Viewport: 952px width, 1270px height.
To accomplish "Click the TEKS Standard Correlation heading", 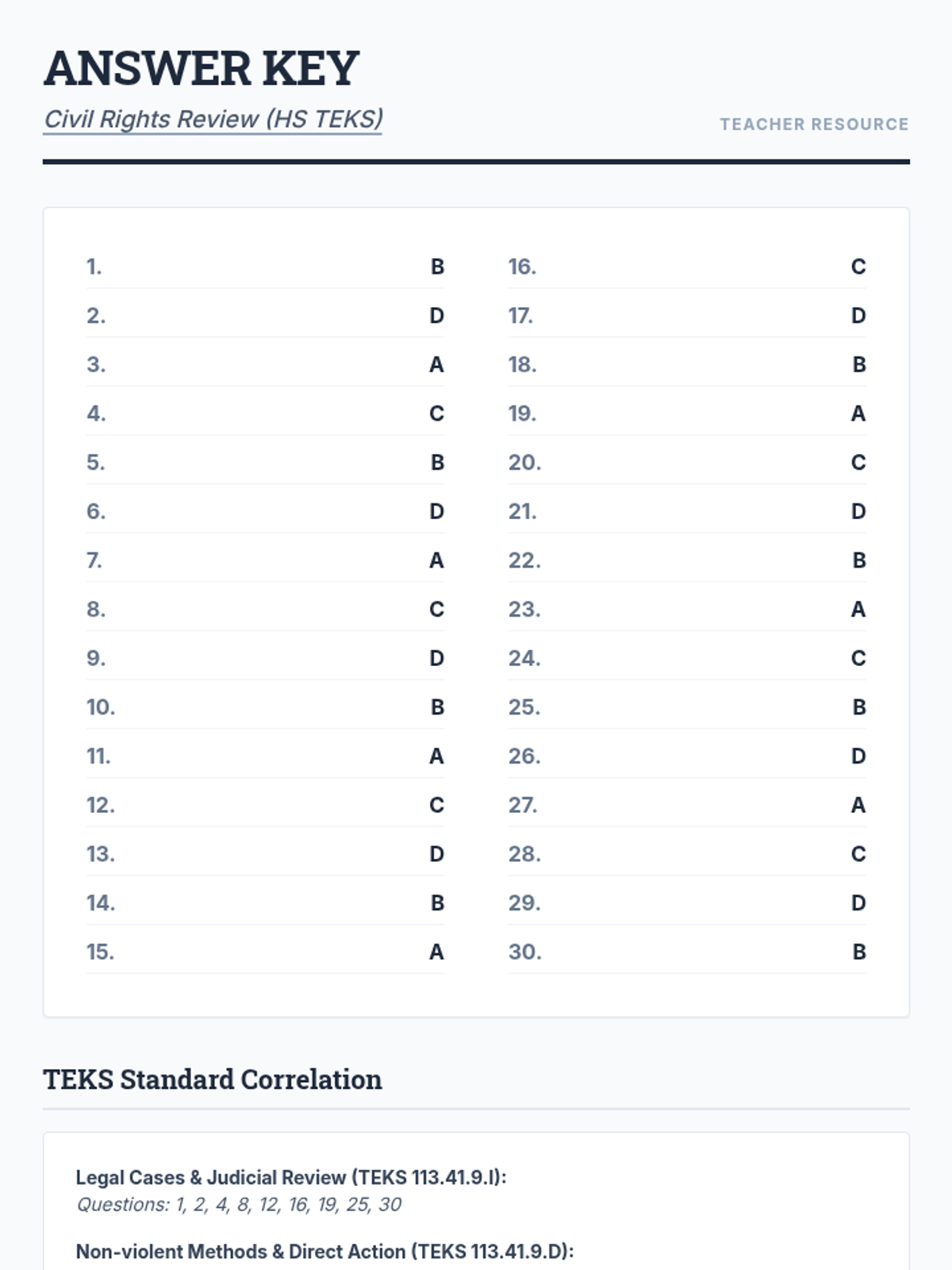I will [x=213, y=1079].
